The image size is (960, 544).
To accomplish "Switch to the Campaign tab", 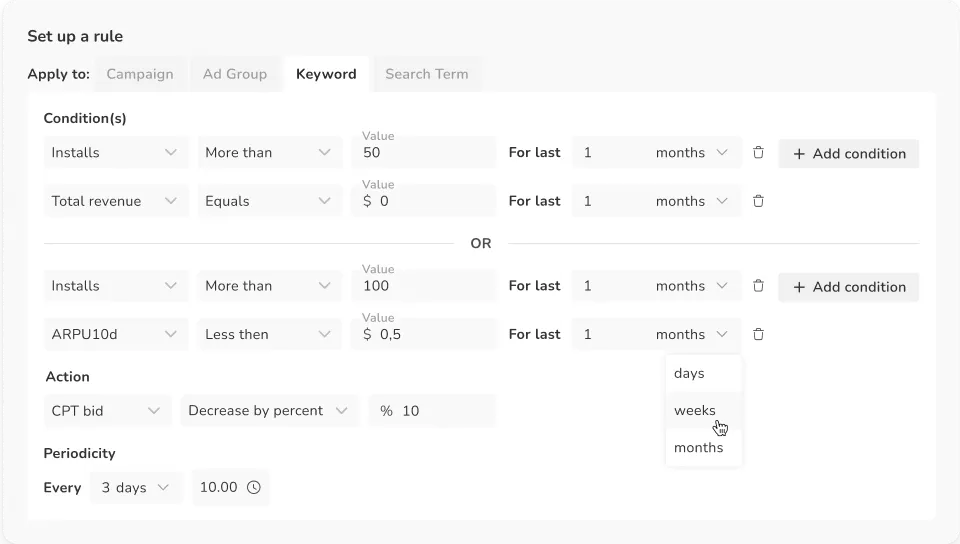I will click(140, 74).
